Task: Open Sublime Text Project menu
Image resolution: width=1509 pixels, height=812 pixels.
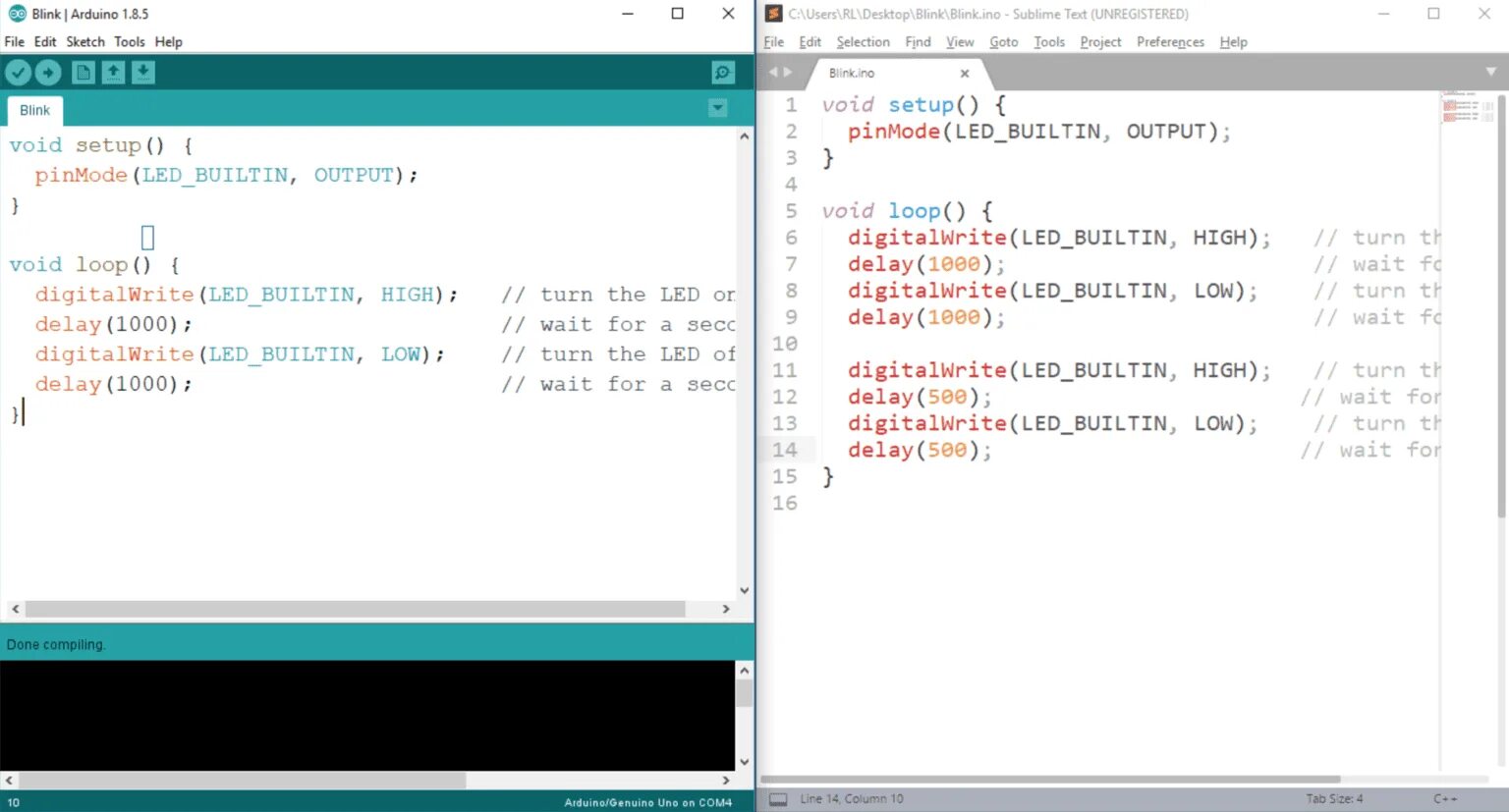Action: click(x=1100, y=42)
